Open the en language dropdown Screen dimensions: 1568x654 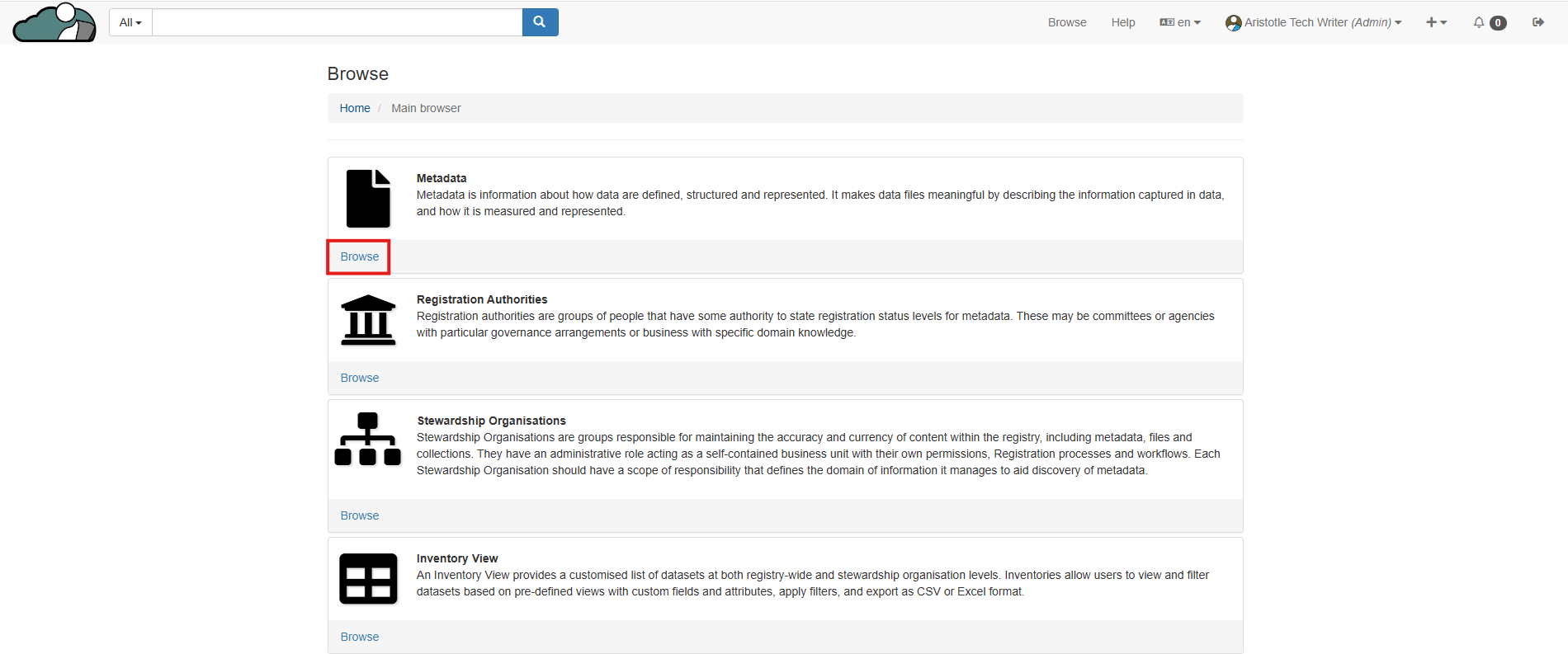[1180, 22]
